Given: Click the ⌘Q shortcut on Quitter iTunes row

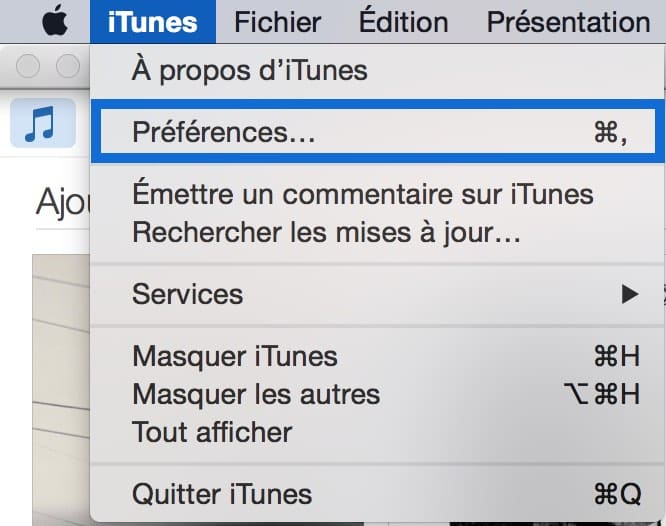Looking at the screenshot, I should point(617,494).
